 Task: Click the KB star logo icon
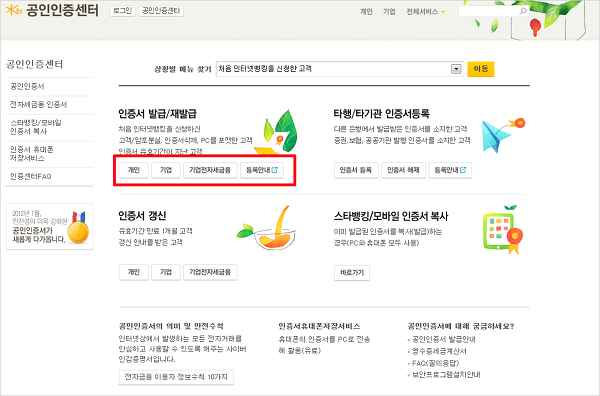tap(14, 10)
